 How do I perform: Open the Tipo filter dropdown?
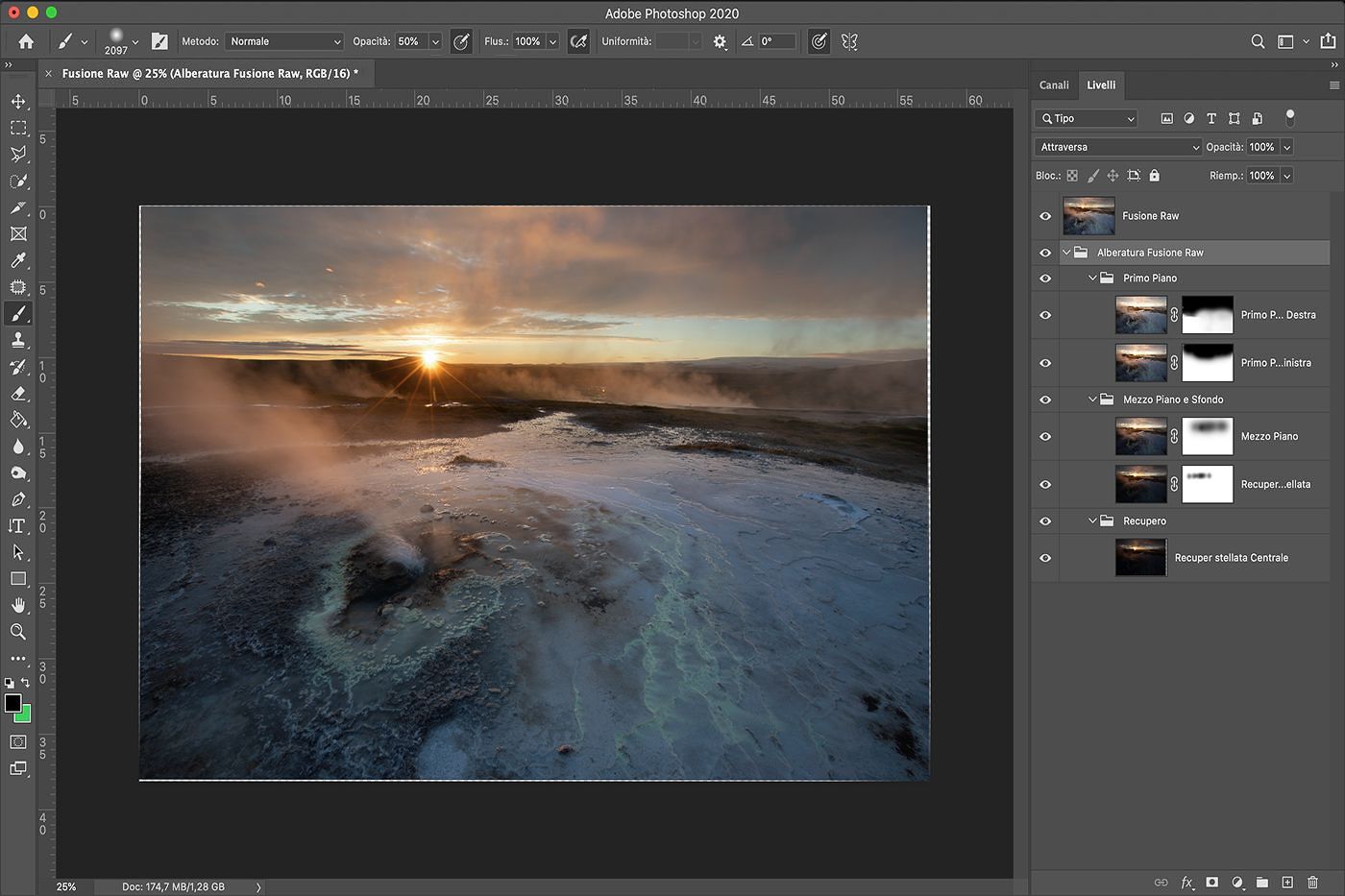[x=1087, y=118]
